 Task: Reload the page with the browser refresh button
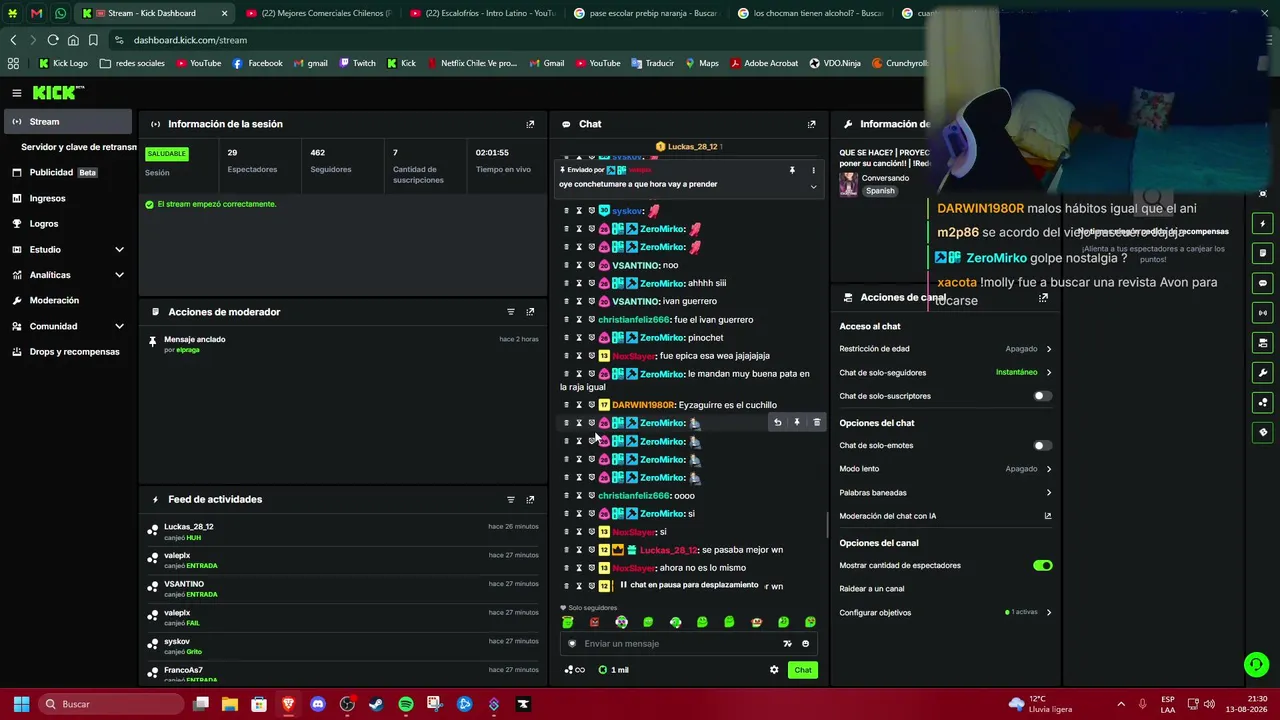pyautogui.click(x=53, y=40)
